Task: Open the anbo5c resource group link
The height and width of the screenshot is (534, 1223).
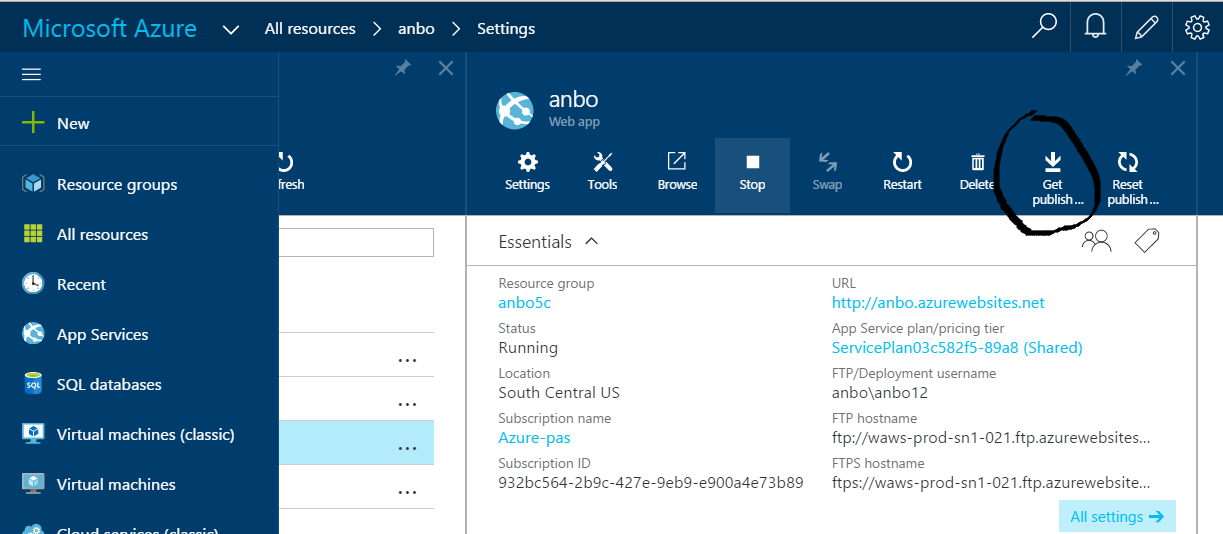Action: tap(524, 303)
